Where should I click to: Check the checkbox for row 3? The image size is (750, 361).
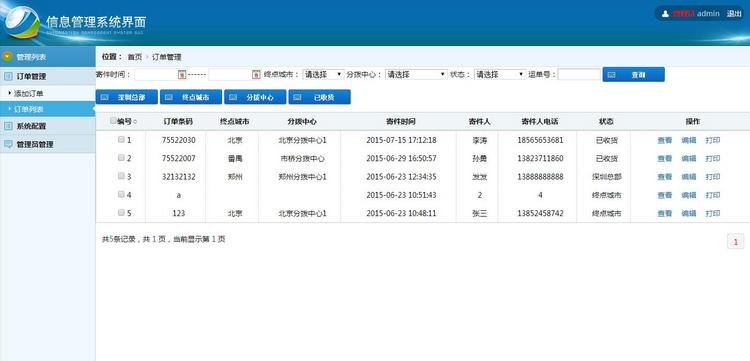click(121, 176)
